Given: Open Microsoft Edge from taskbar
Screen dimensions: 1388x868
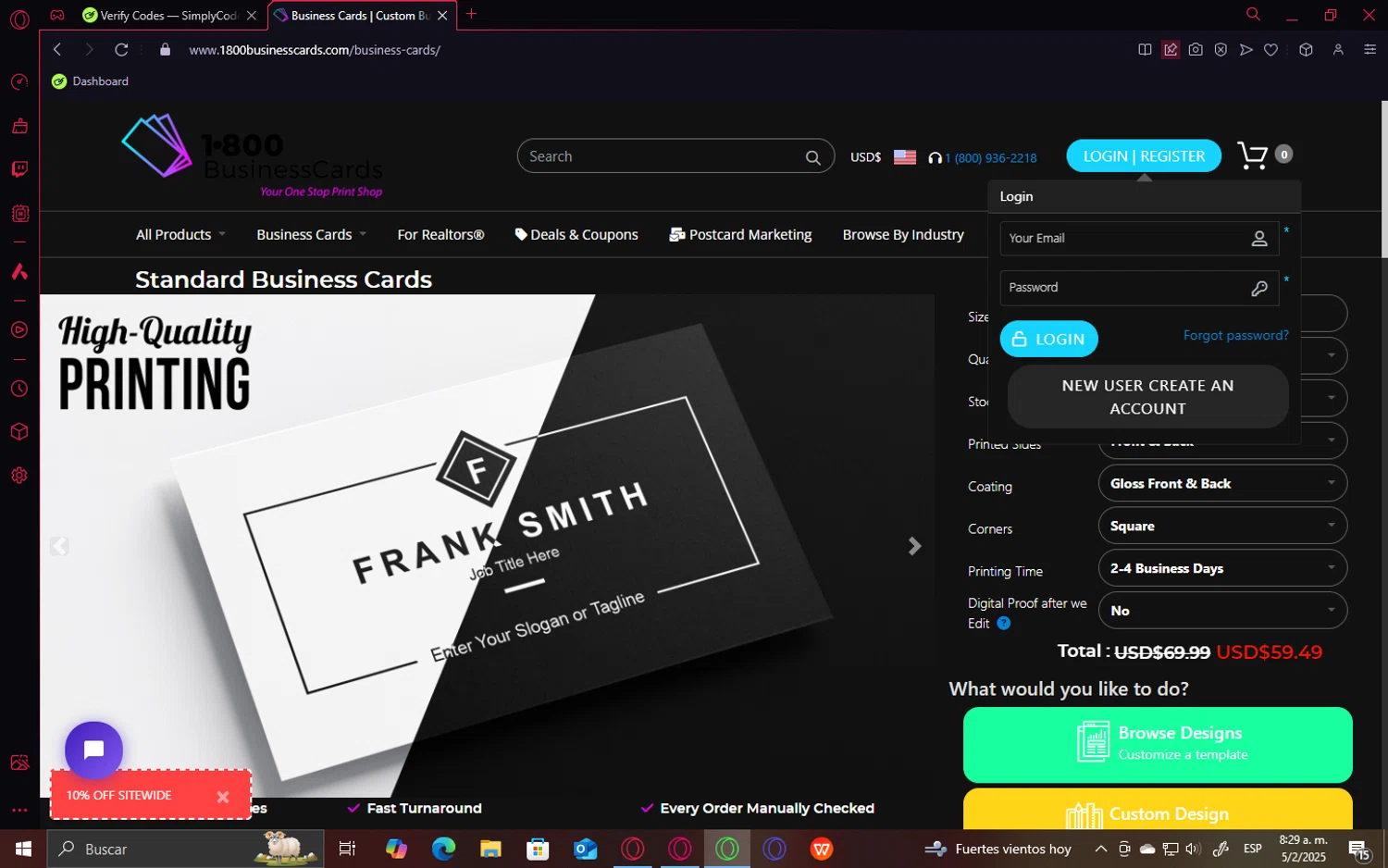Looking at the screenshot, I should coord(443,849).
